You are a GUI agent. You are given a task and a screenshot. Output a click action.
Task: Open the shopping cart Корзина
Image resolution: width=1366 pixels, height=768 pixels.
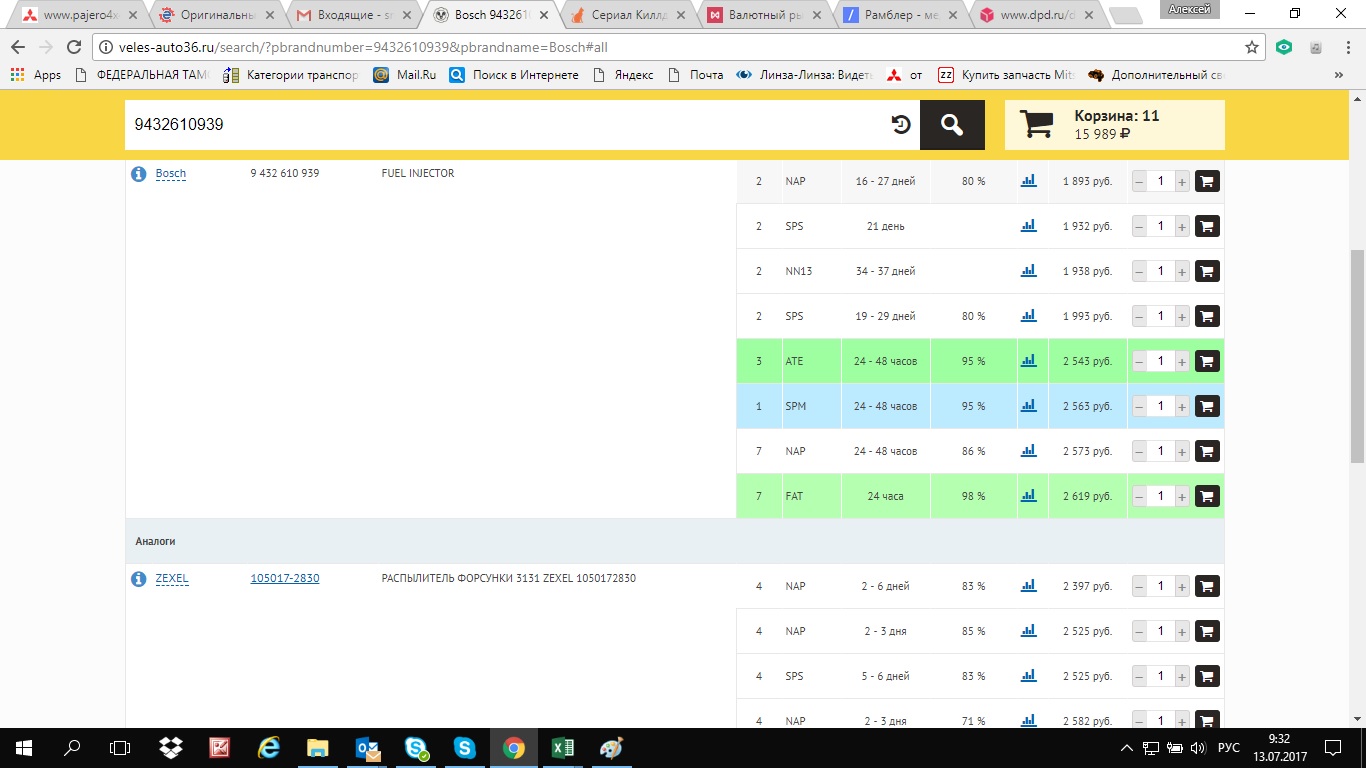[x=1114, y=125]
